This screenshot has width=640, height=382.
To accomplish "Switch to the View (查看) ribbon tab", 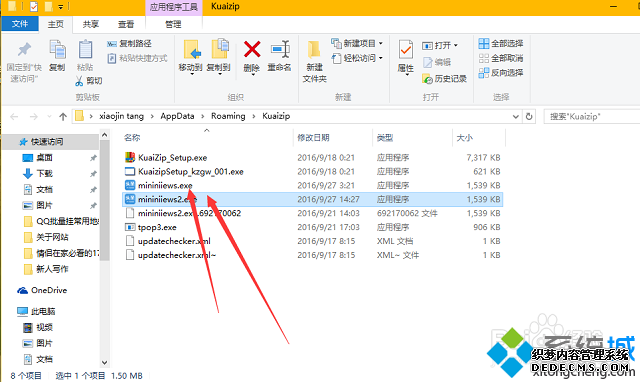I will point(126,24).
